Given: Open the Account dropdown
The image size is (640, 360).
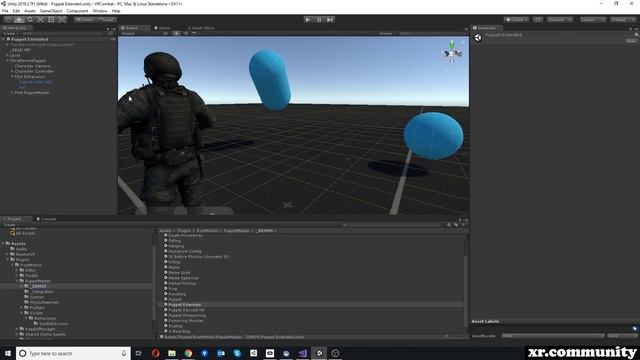Looking at the screenshot, I should pyautogui.click(x=560, y=20).
